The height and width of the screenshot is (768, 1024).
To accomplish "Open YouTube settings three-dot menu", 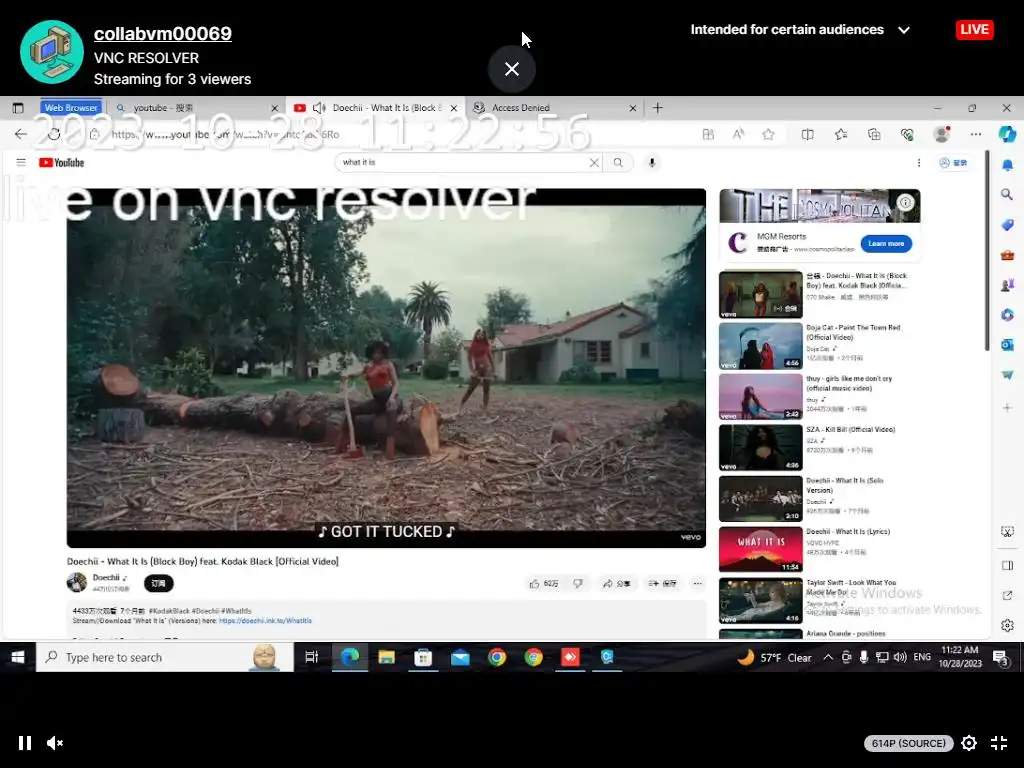I will [x=919, y=163].
